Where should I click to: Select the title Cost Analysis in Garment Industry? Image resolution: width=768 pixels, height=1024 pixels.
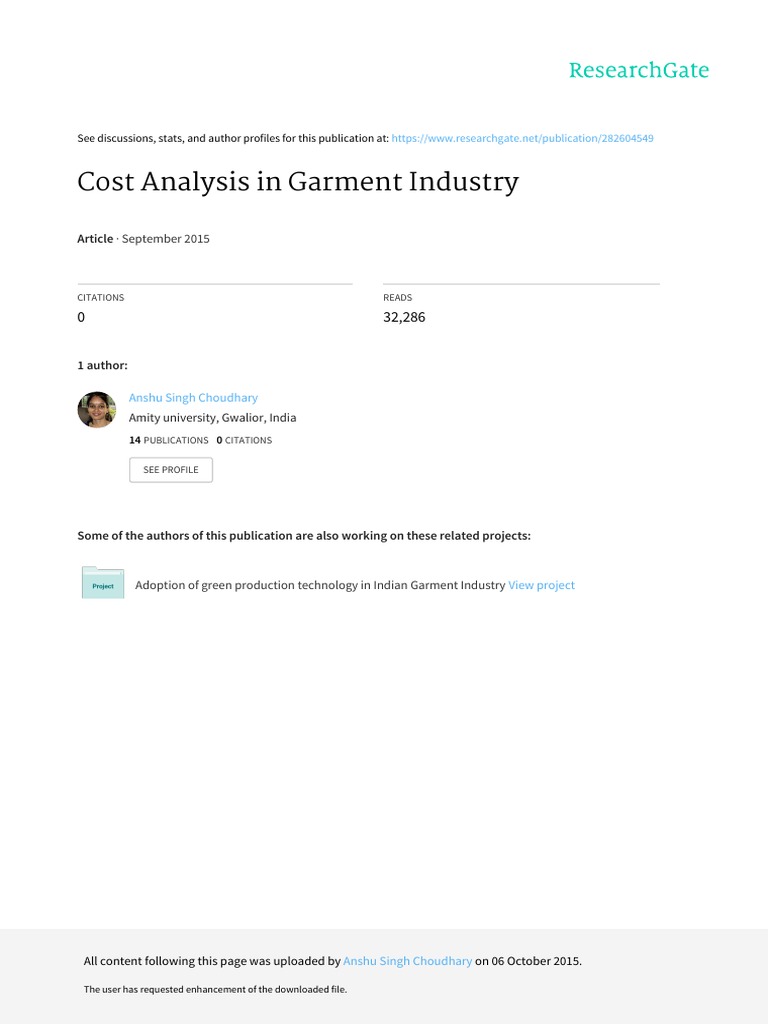(x=298, y=182)
